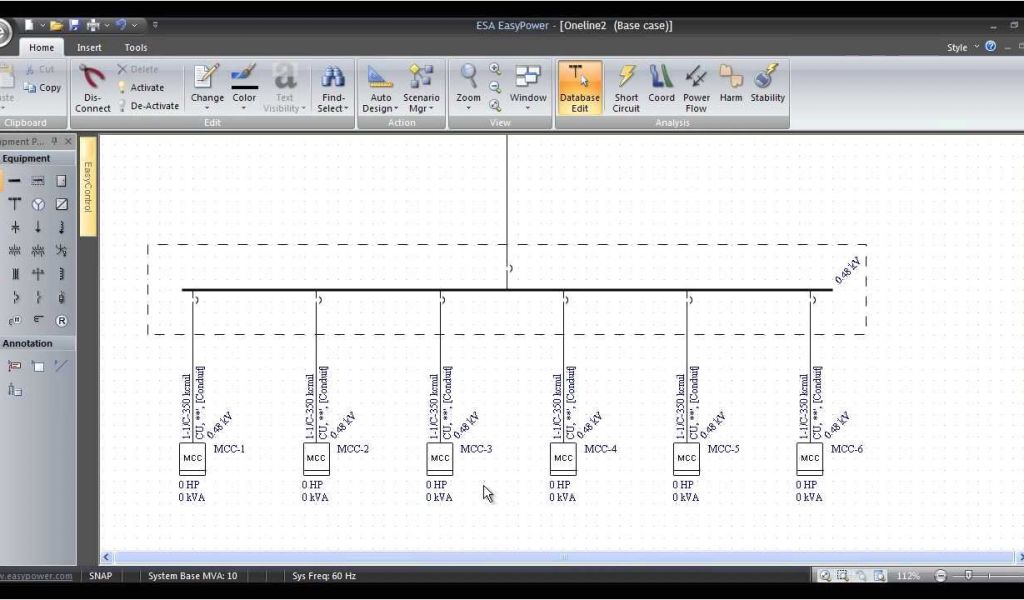
Task: Toggle Database Edit mode
Action: (579, 87)
